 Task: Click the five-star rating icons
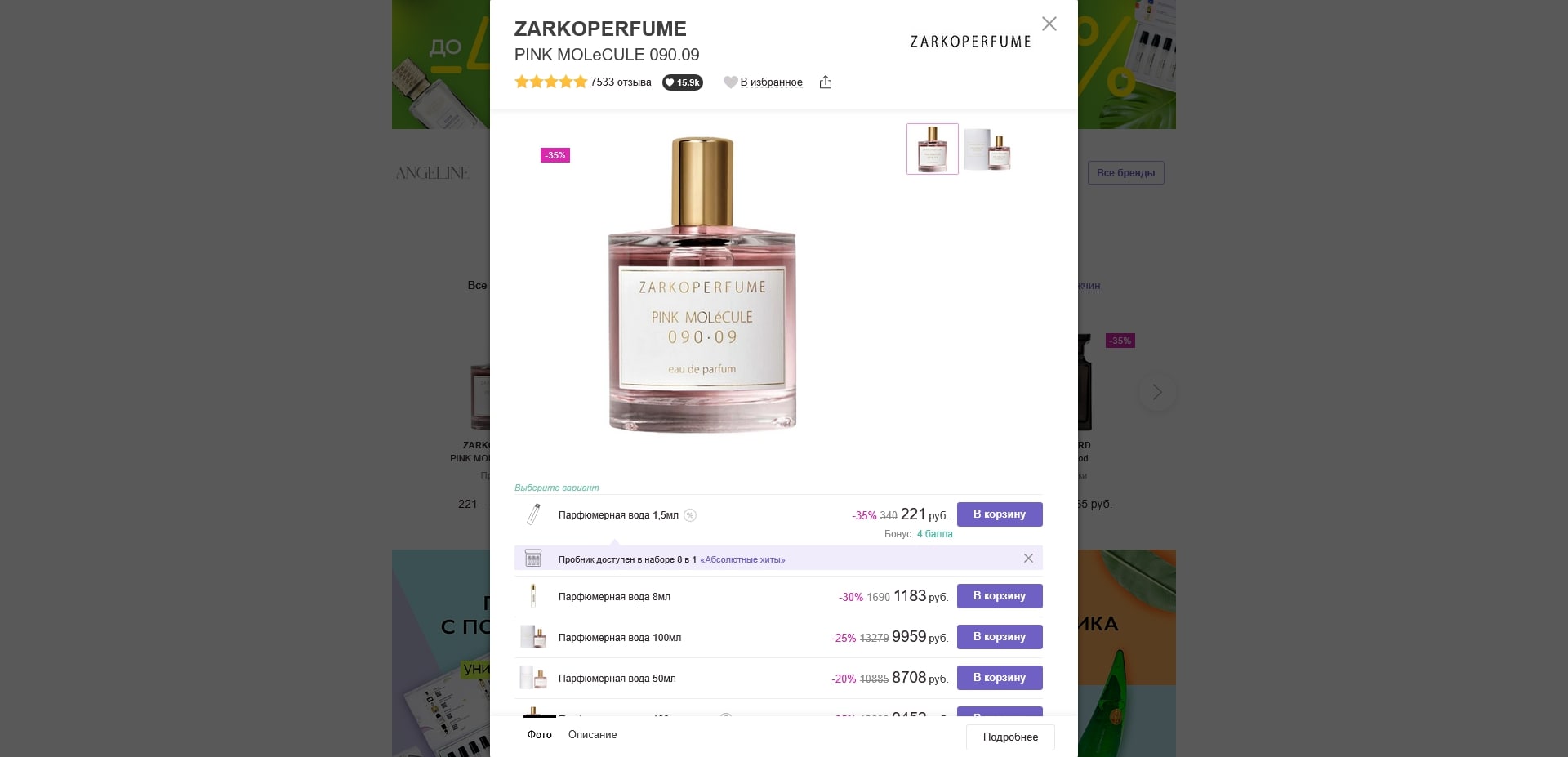click(550, 82)
